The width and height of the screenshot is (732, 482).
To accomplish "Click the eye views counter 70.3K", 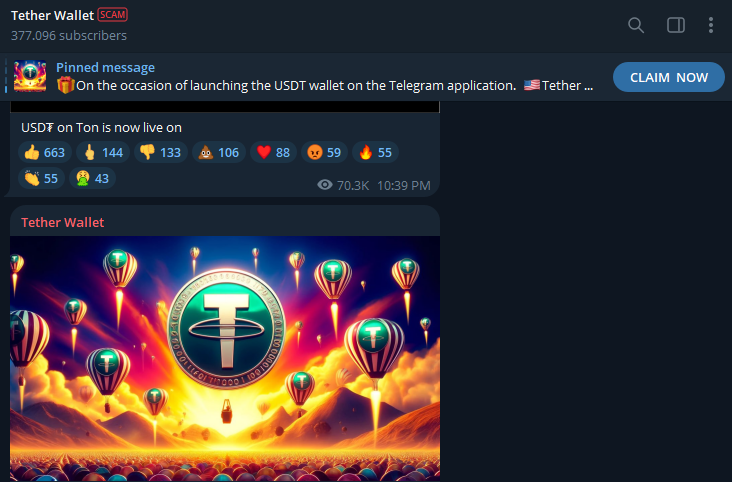I will [343, 185].
